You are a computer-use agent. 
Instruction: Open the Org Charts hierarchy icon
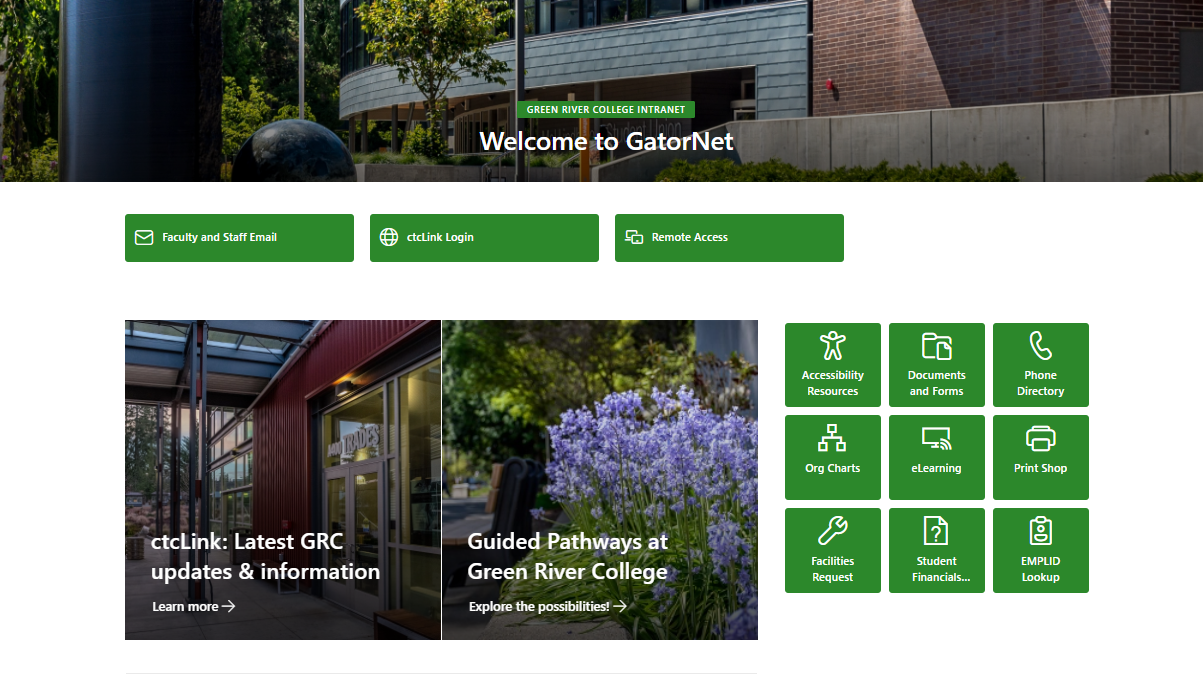point(832,439)
